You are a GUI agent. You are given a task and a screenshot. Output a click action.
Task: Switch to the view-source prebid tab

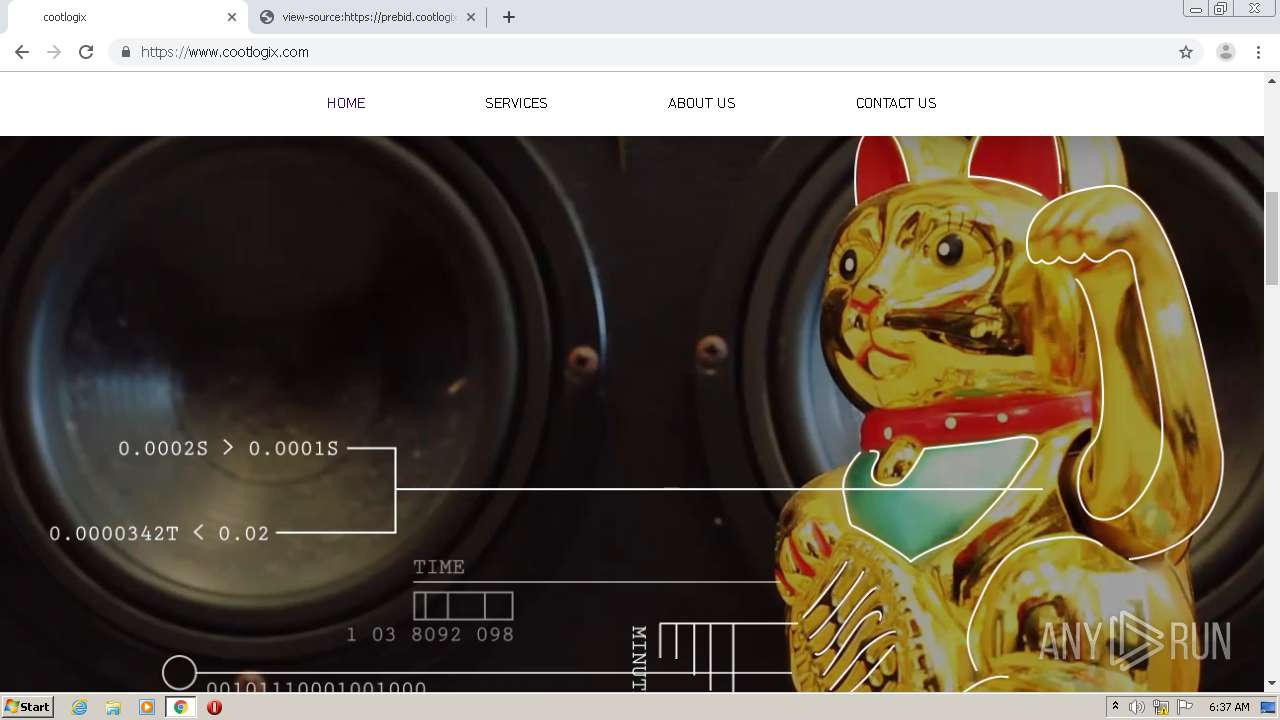pos(367,17)
